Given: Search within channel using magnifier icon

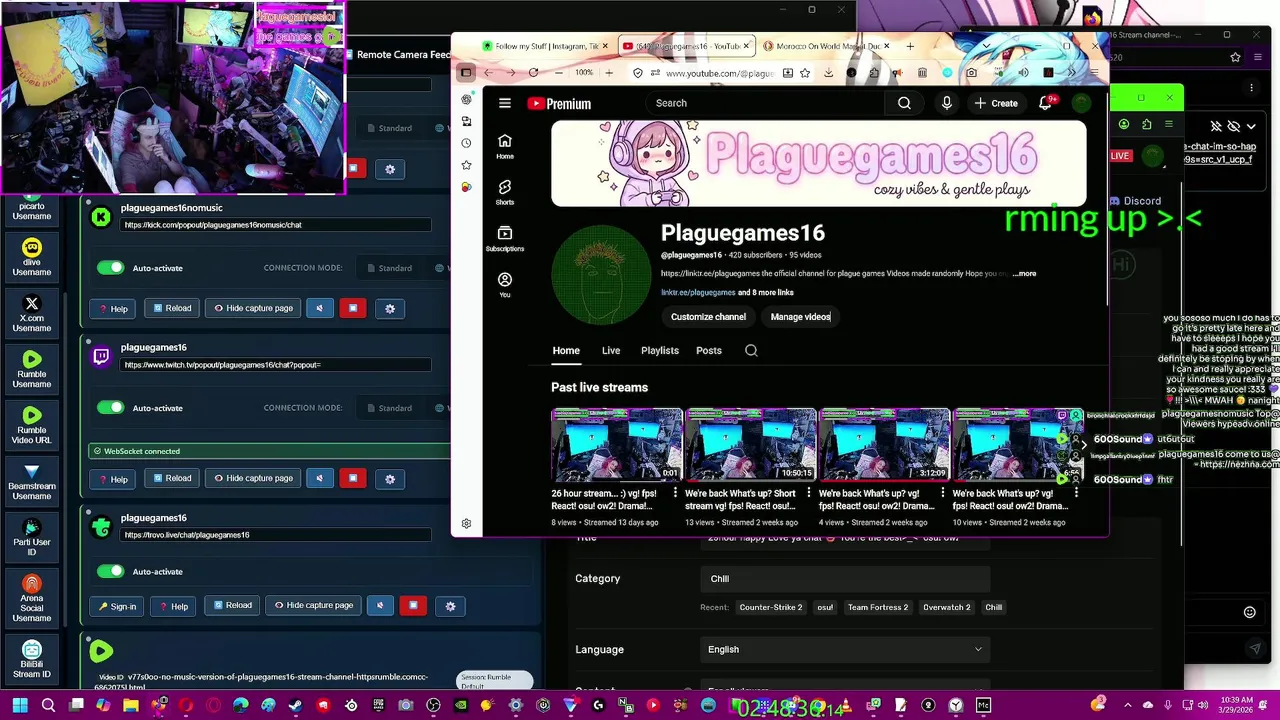Looking at the screenshot, I should point(751,351).
